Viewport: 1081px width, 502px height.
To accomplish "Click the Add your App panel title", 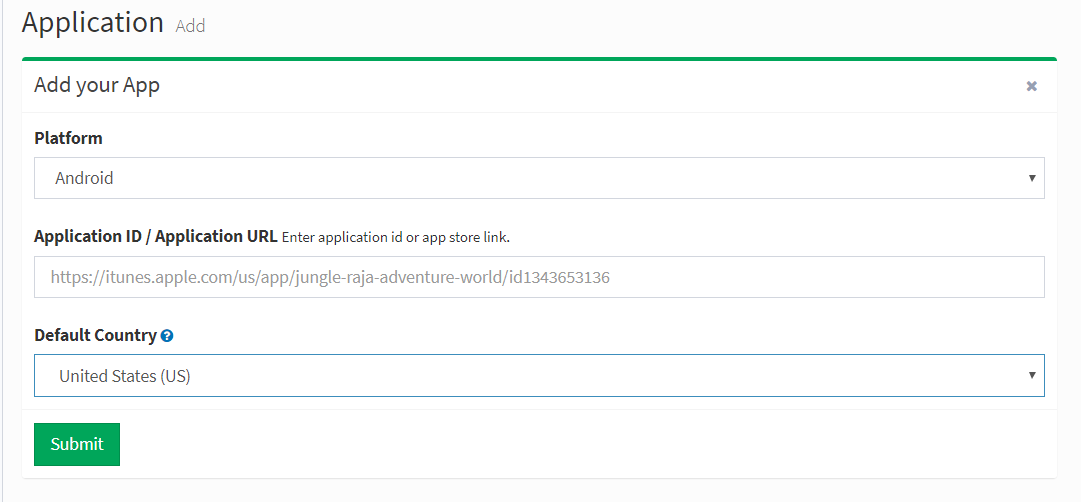I will pos(97,85).
